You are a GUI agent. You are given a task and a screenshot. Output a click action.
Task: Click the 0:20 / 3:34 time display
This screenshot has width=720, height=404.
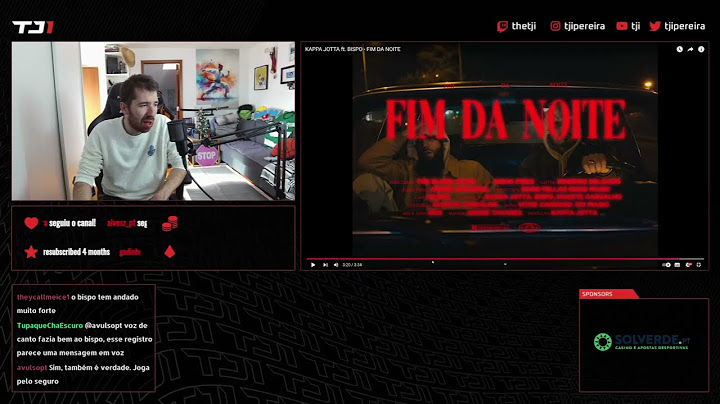click(x=352, y=265)
